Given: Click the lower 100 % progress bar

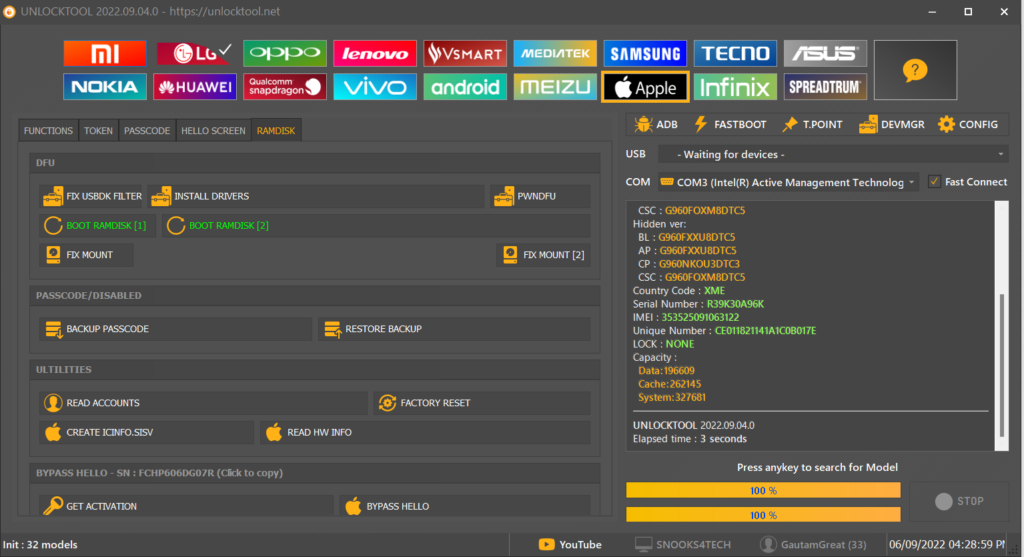Looking at the screenshot, I should 763,515.
